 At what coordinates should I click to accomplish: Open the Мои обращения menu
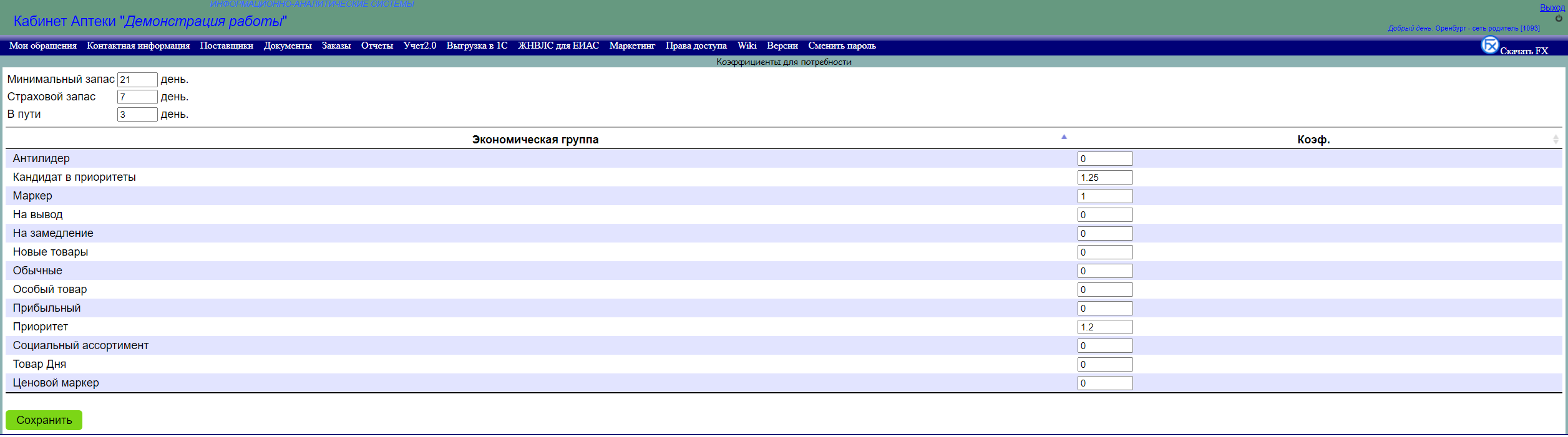tap(43, 46)
